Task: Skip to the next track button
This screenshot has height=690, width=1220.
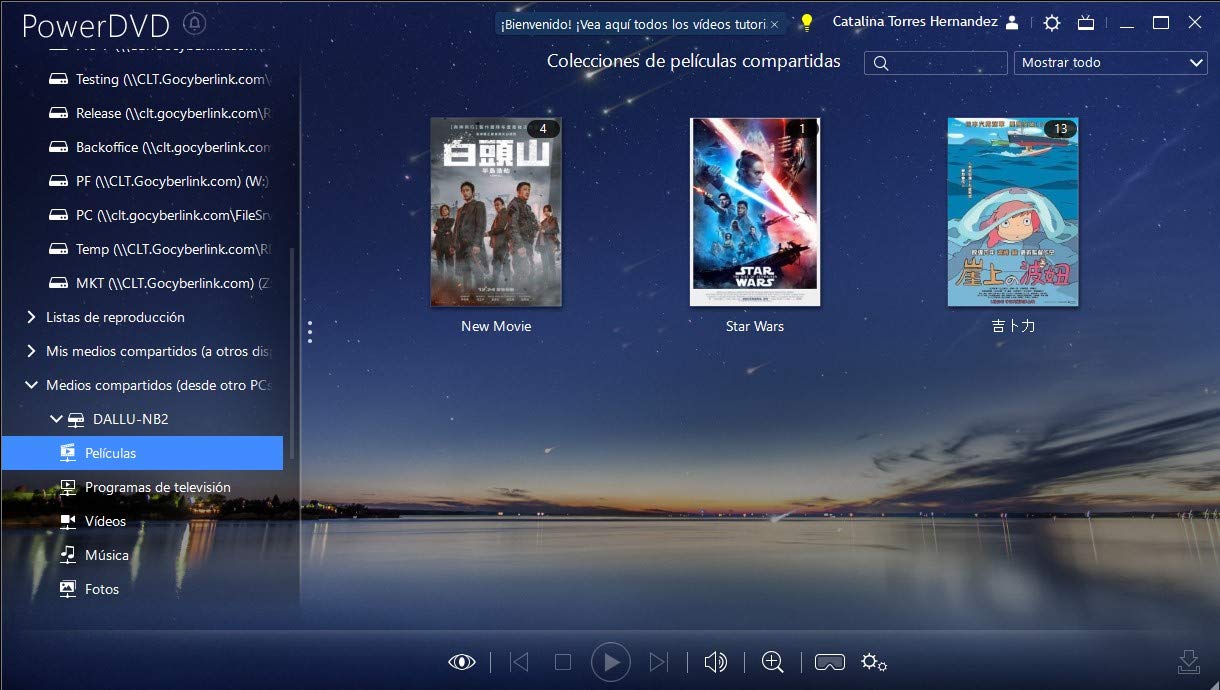Action: pyautogui.click(x=658, y=661)
